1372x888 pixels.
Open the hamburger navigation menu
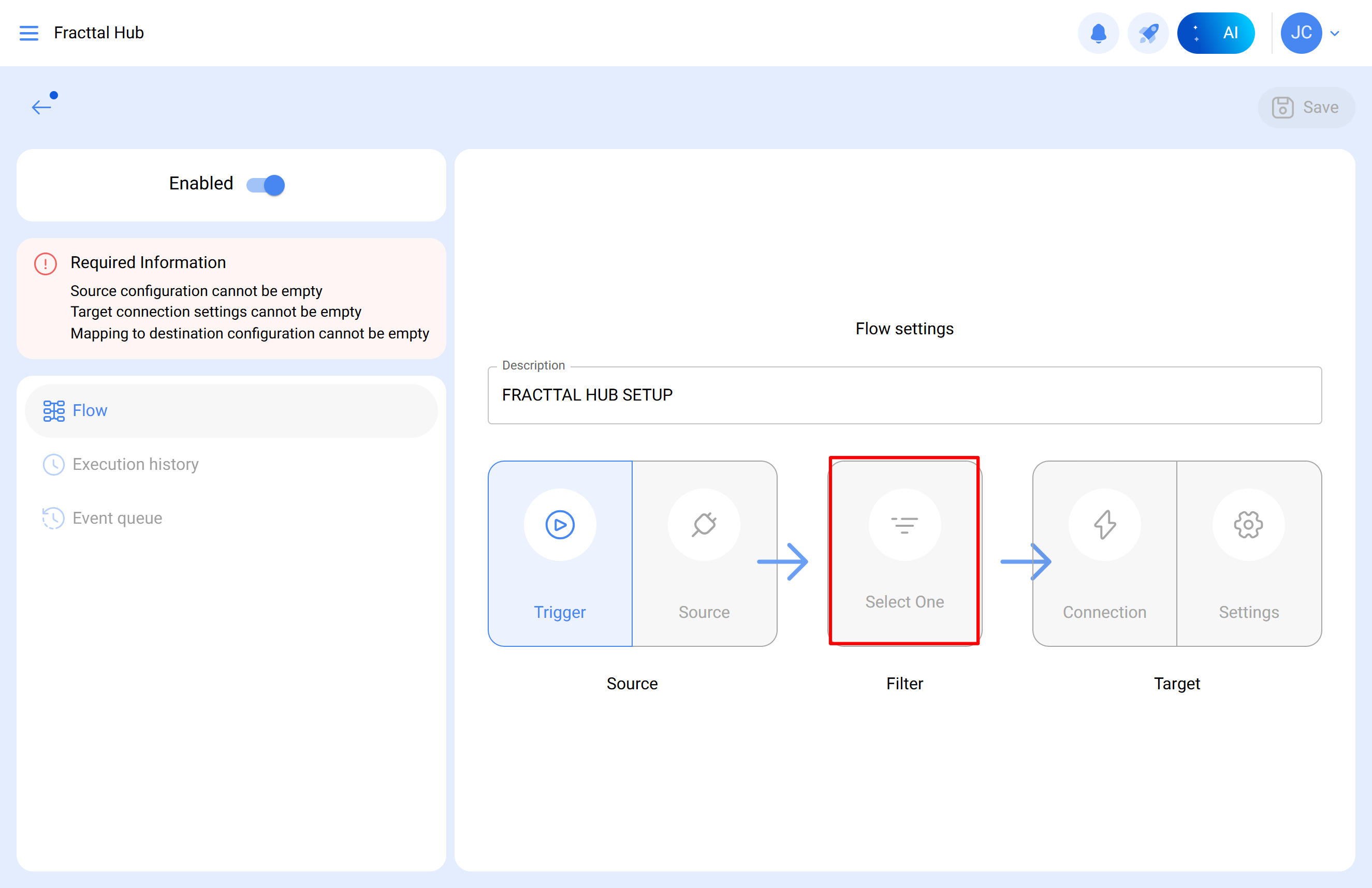(29, 33)
